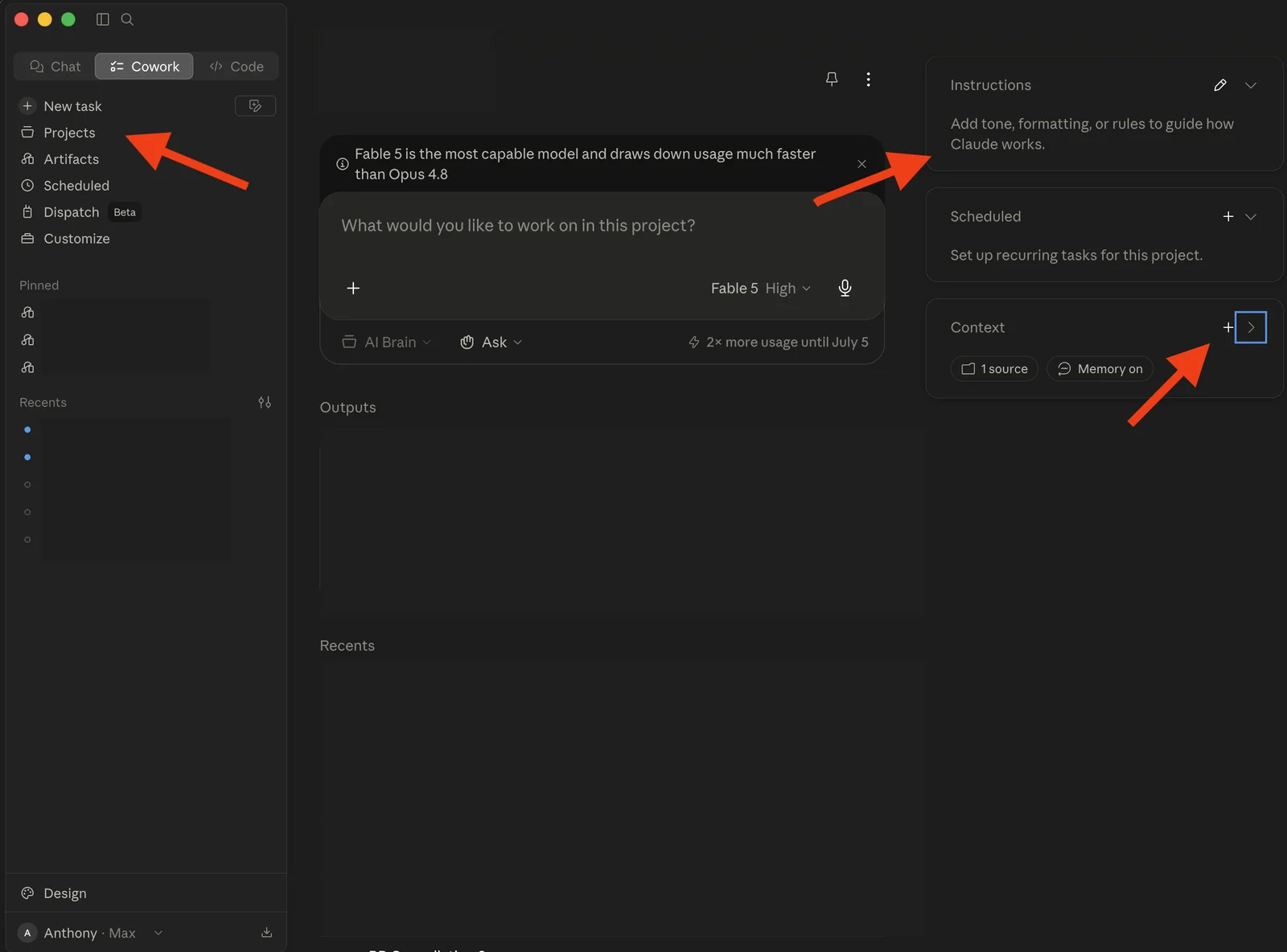Open the three-dot more options menu
The width and height of the screenshot is (1287, 952).
tap(868, 79)
